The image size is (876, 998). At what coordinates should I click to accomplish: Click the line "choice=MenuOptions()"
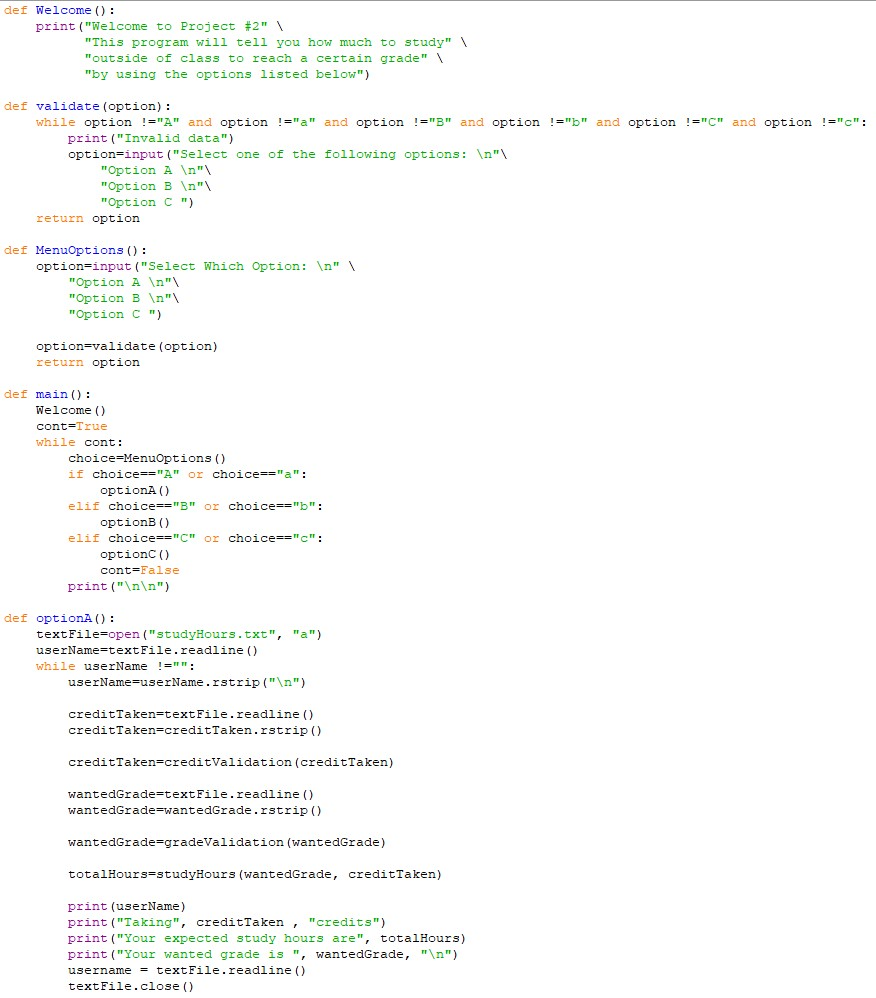[x=147, y=458]
